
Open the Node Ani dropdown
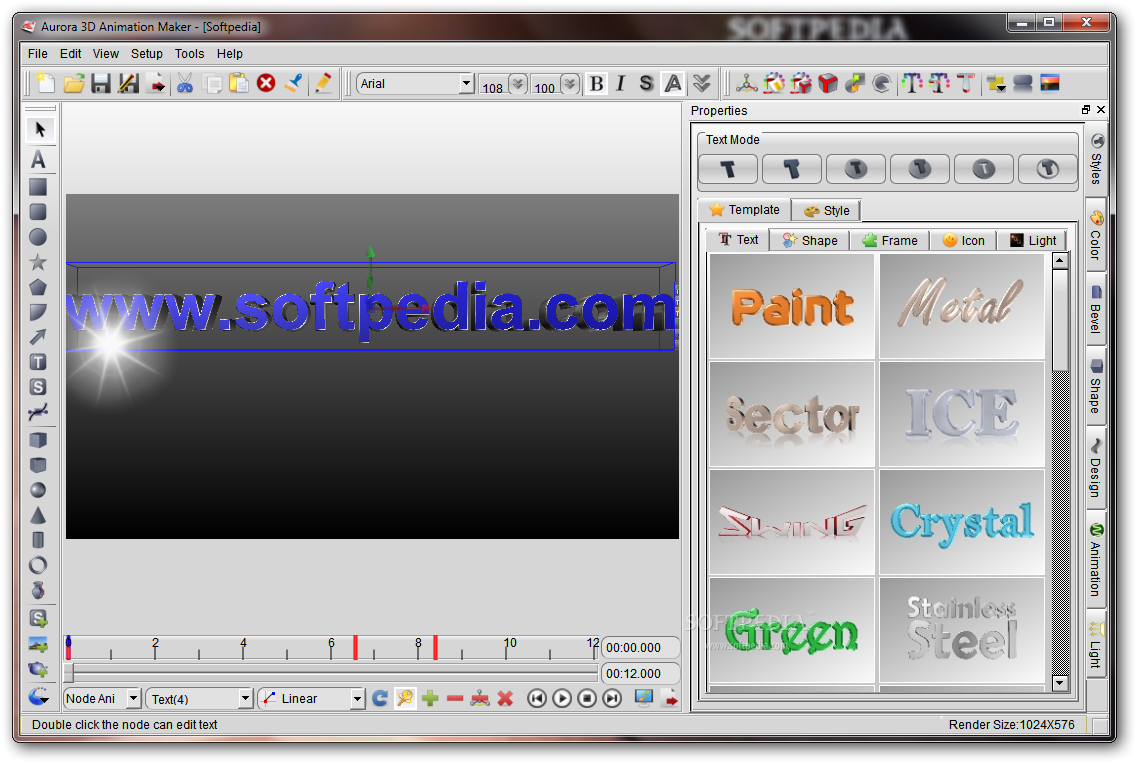pyautogui.click(x=133, y=698)
